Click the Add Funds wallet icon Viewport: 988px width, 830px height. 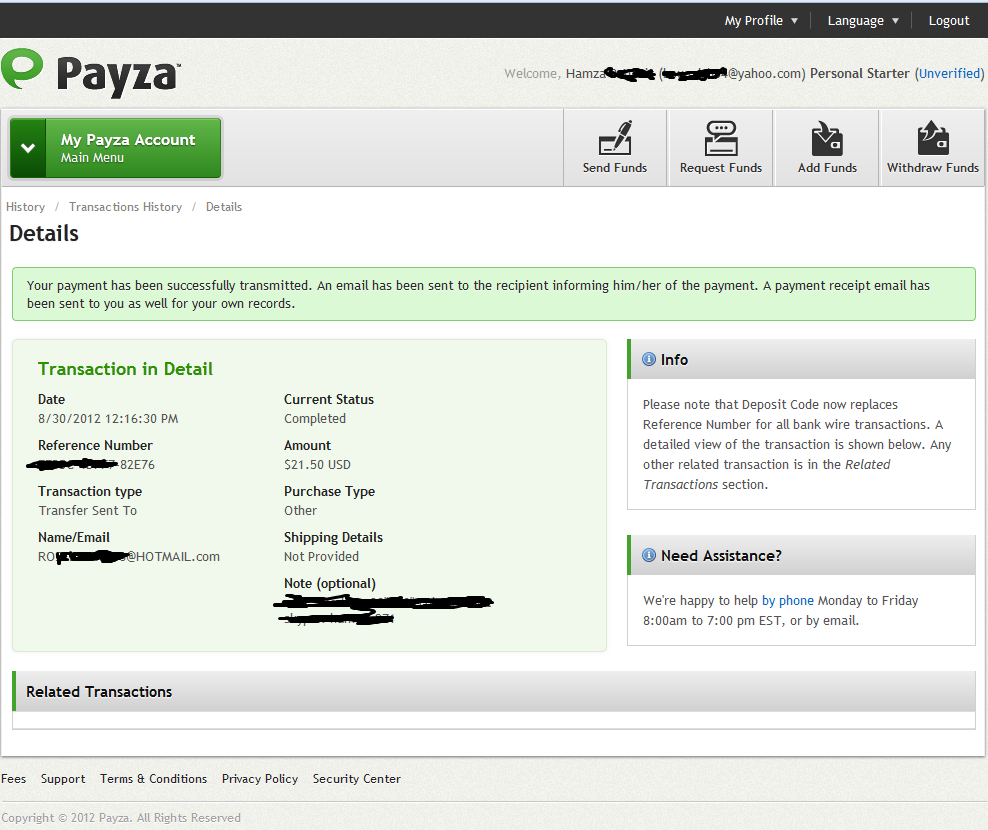coord(827,138)
